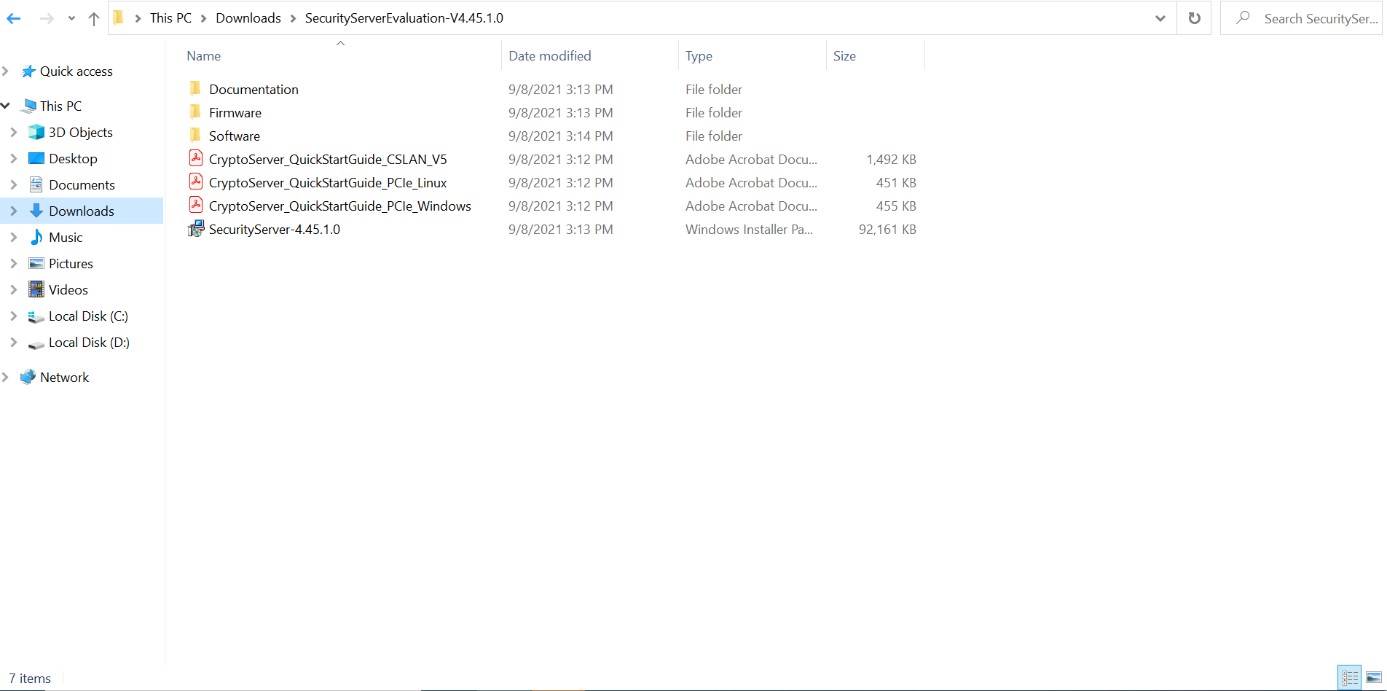The width and height of the screenshot is (1387, 691).
Task: Select file 'CryptoServer_QuickStartGuide_PCIe_Windows'
Action: (340, 206)
